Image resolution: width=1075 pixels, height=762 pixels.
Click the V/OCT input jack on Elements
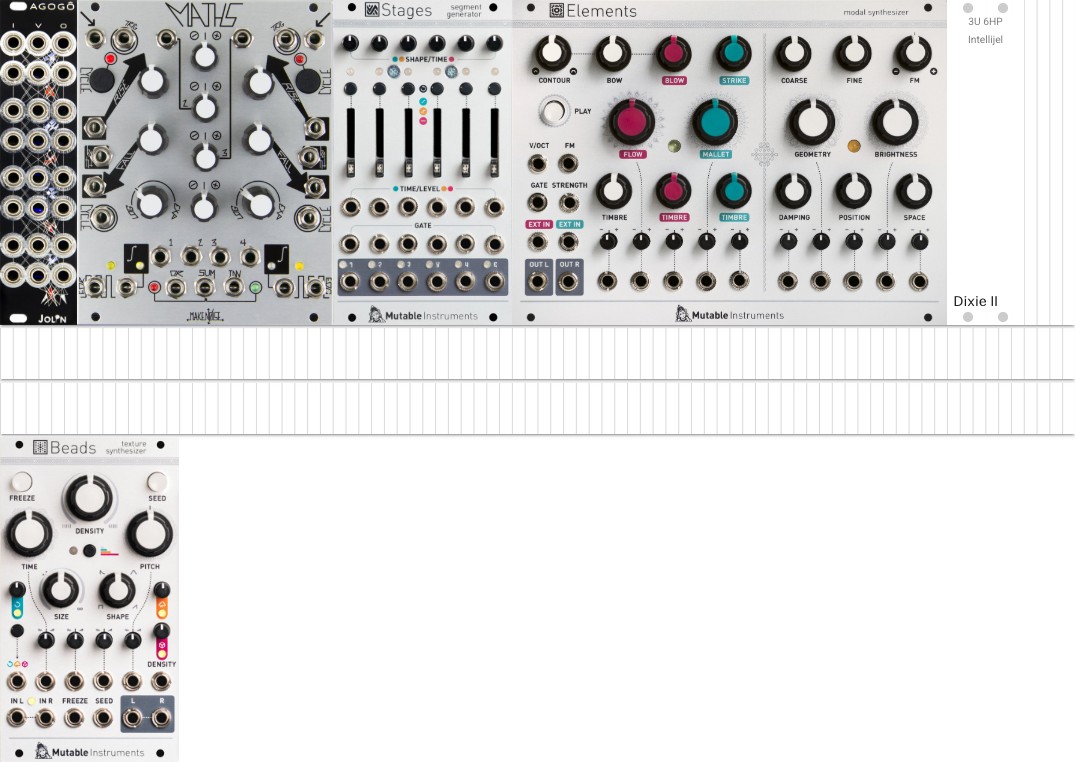(538, 163)
